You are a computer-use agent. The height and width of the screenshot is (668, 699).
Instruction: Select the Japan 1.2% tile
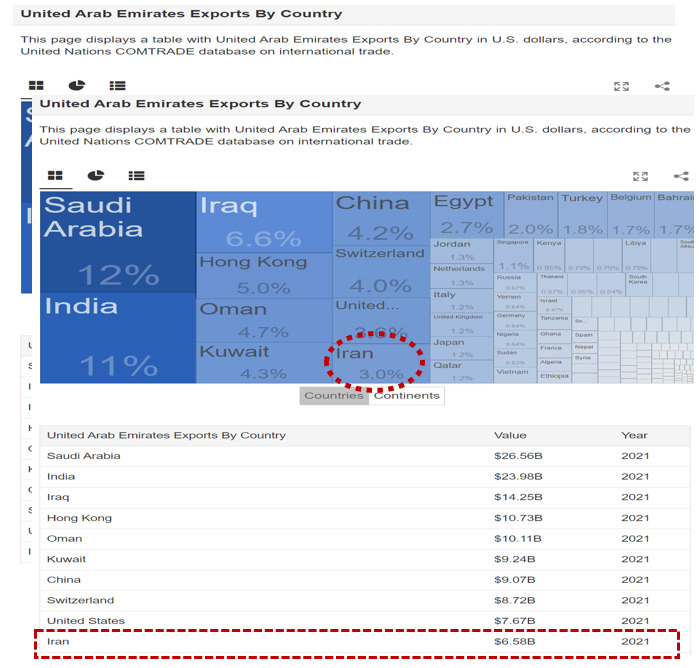[462, 348]
